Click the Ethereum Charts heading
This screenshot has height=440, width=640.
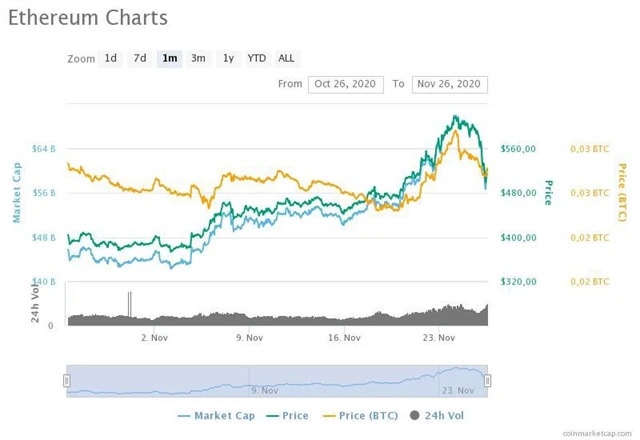88,19
